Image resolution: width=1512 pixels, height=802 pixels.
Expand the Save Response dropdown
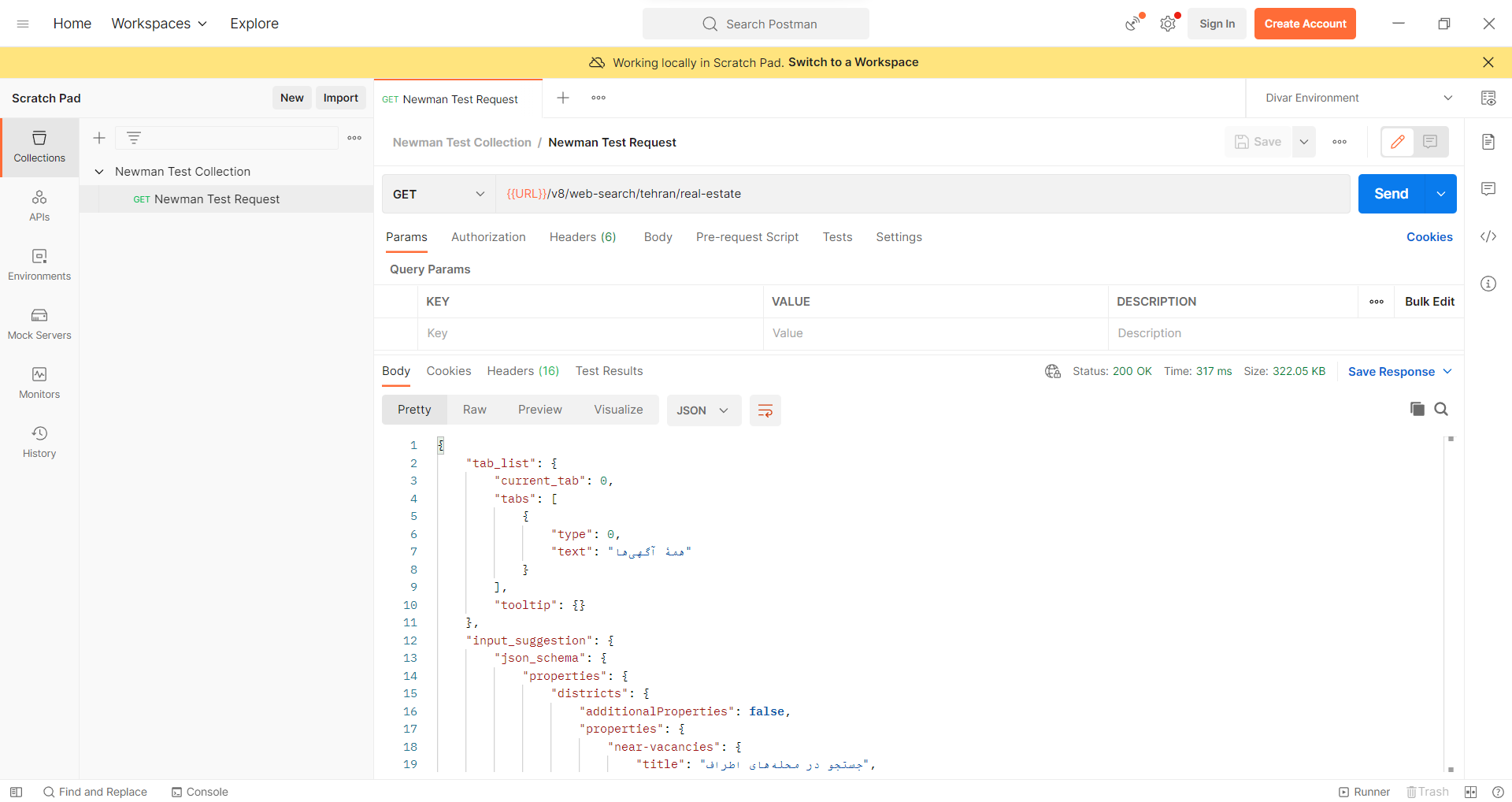(x=1400, y=372)
